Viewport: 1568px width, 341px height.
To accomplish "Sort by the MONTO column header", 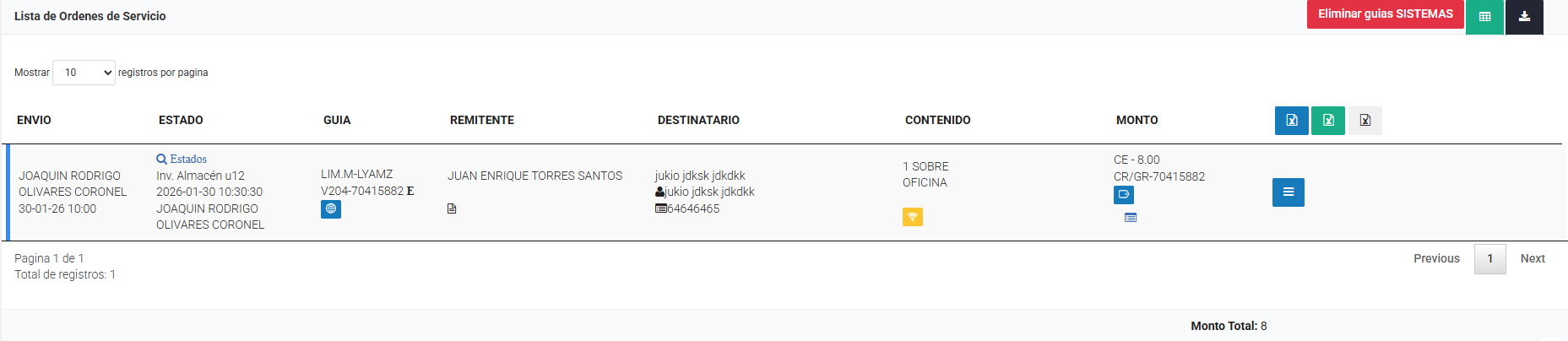I will [1137, 120].
